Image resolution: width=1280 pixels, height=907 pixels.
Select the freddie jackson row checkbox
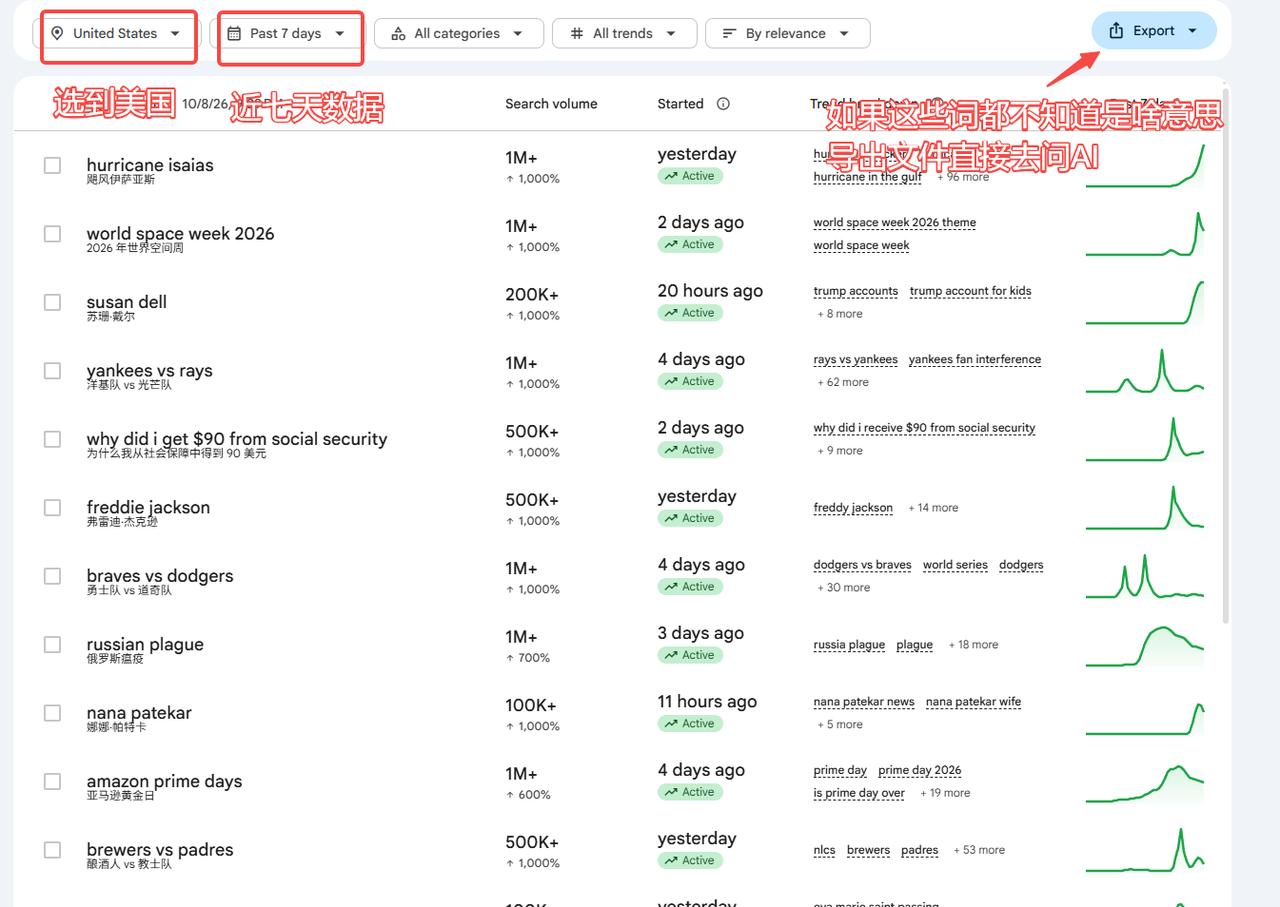[x=53, y=508]
